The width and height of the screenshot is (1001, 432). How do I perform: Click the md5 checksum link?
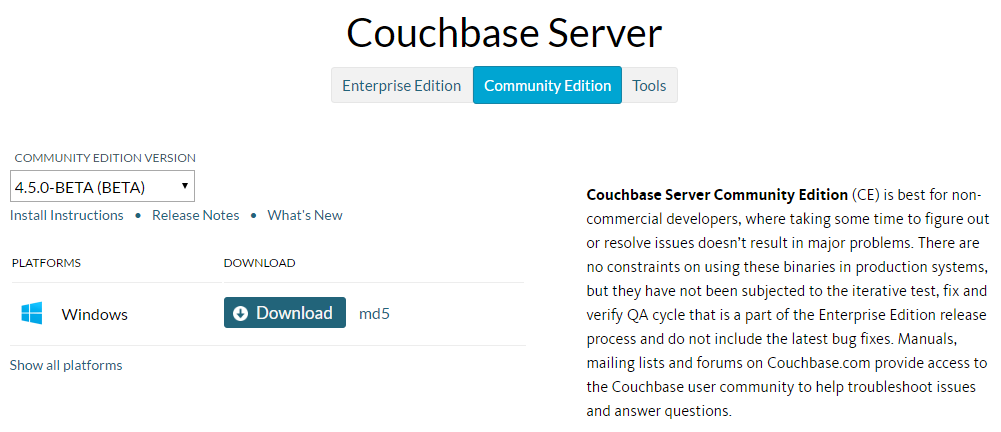pos(374,313)
